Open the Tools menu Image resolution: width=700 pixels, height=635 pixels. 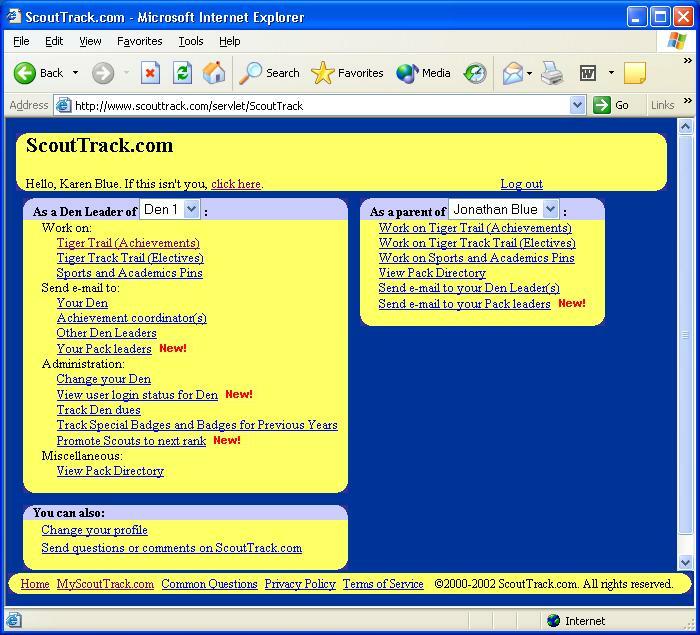[x=191, y=41]
